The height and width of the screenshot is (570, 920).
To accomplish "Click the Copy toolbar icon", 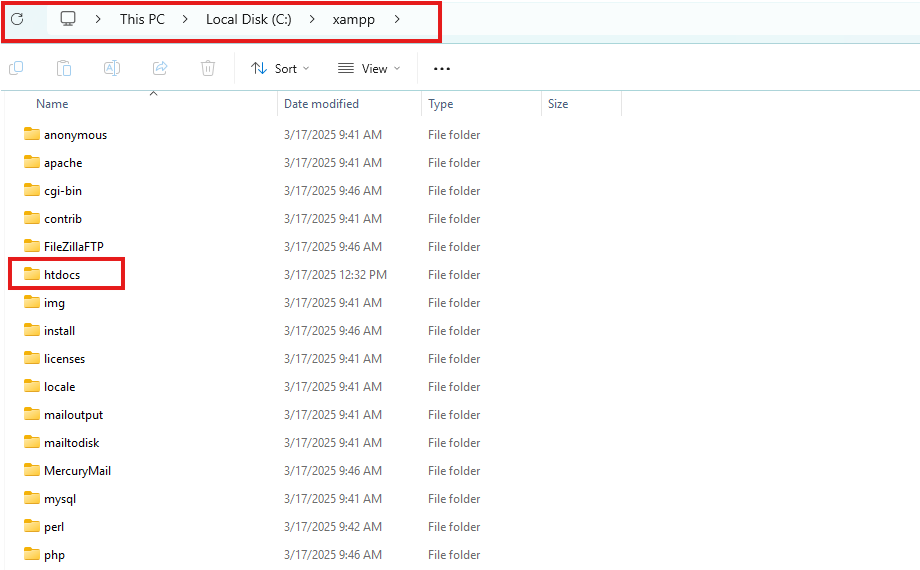I will 16,68.
